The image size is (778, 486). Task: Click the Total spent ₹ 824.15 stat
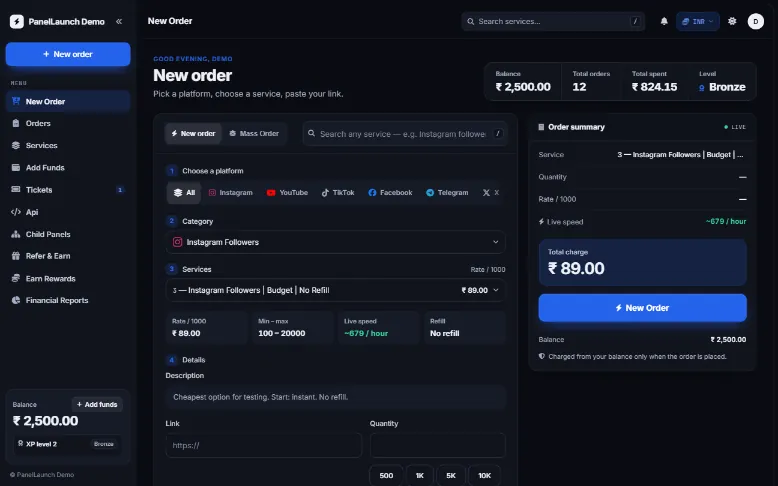tap(654, 82)
